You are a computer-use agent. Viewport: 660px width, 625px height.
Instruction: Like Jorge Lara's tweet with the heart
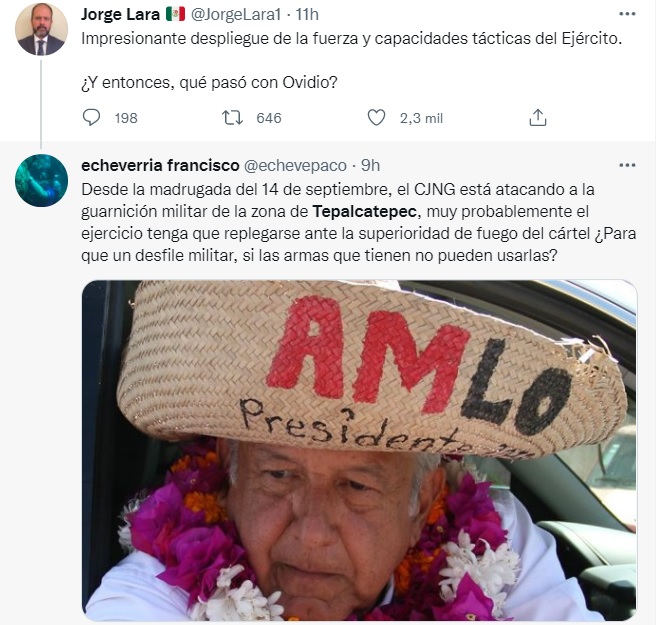tap(376, 117)
